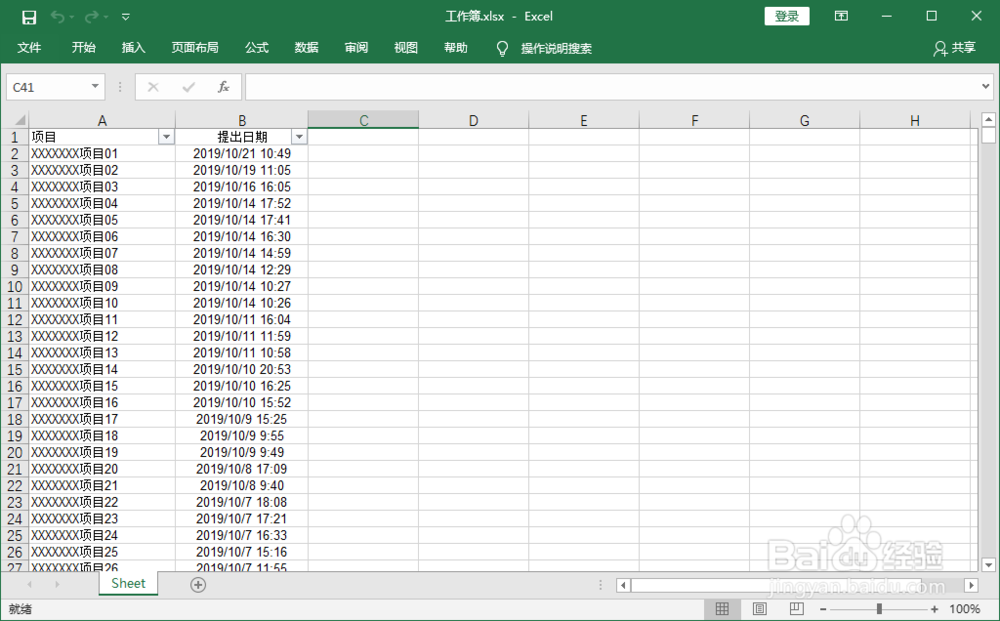Switch to the 公式 tab
This screenshot has width=1000, height=621.
coord(256,48)
